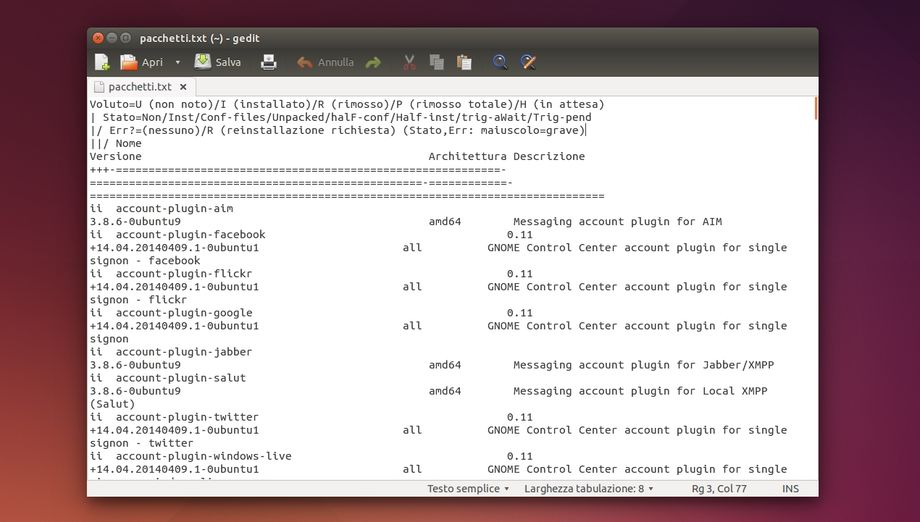
Task: Click the green redo arrow icon
Action: [373, 62]
